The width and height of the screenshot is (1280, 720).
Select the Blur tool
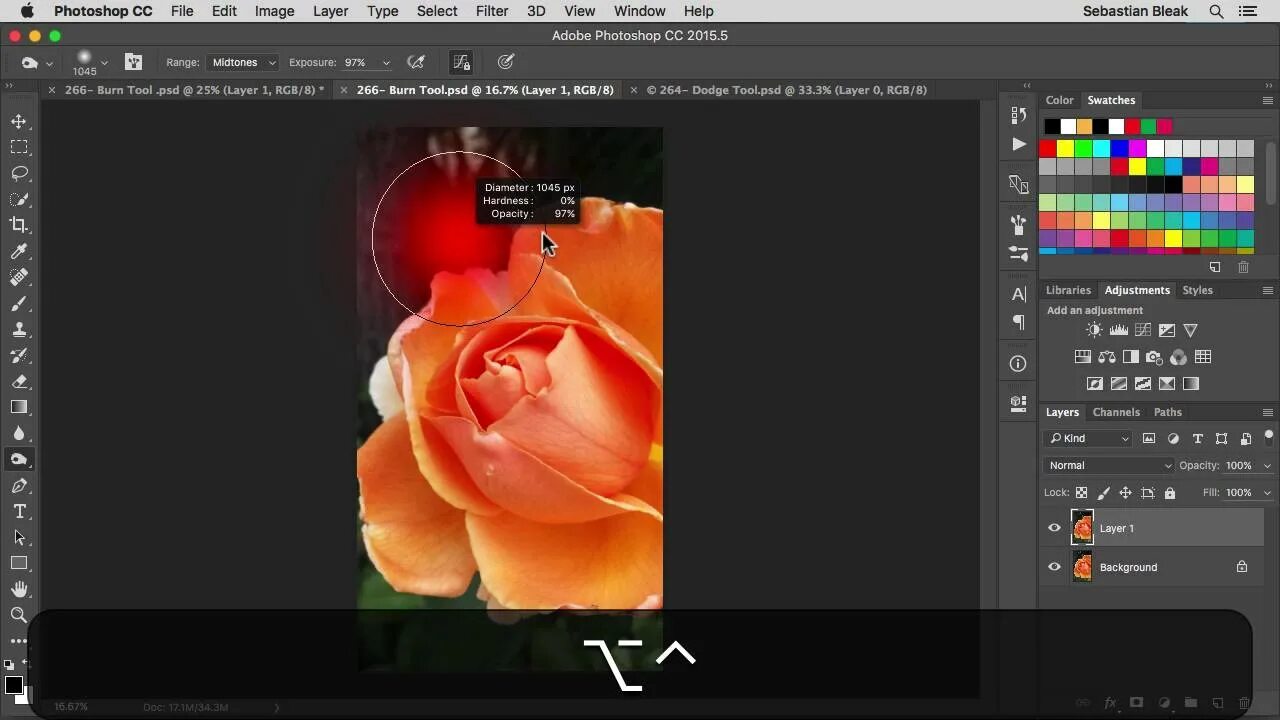(x=19, y=433)
